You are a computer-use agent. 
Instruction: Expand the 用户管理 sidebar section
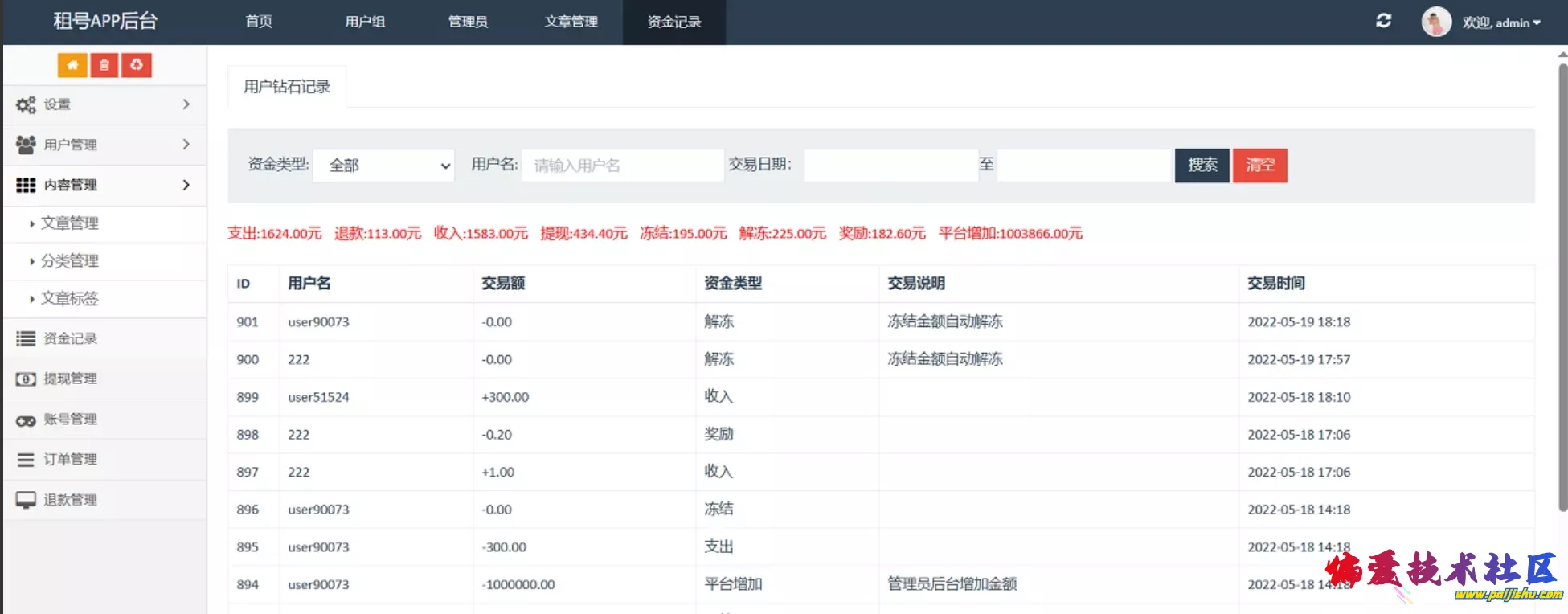pos(104,145)
